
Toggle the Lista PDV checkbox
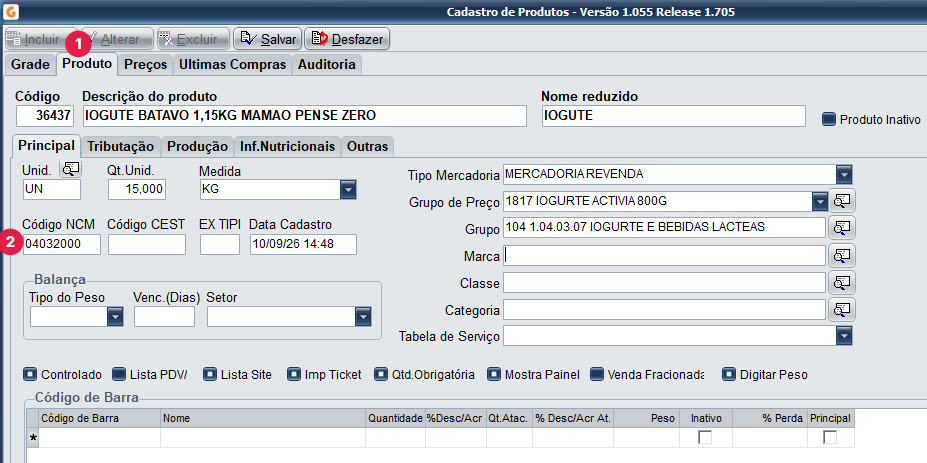pyautogui.click(x=119, y=374)
